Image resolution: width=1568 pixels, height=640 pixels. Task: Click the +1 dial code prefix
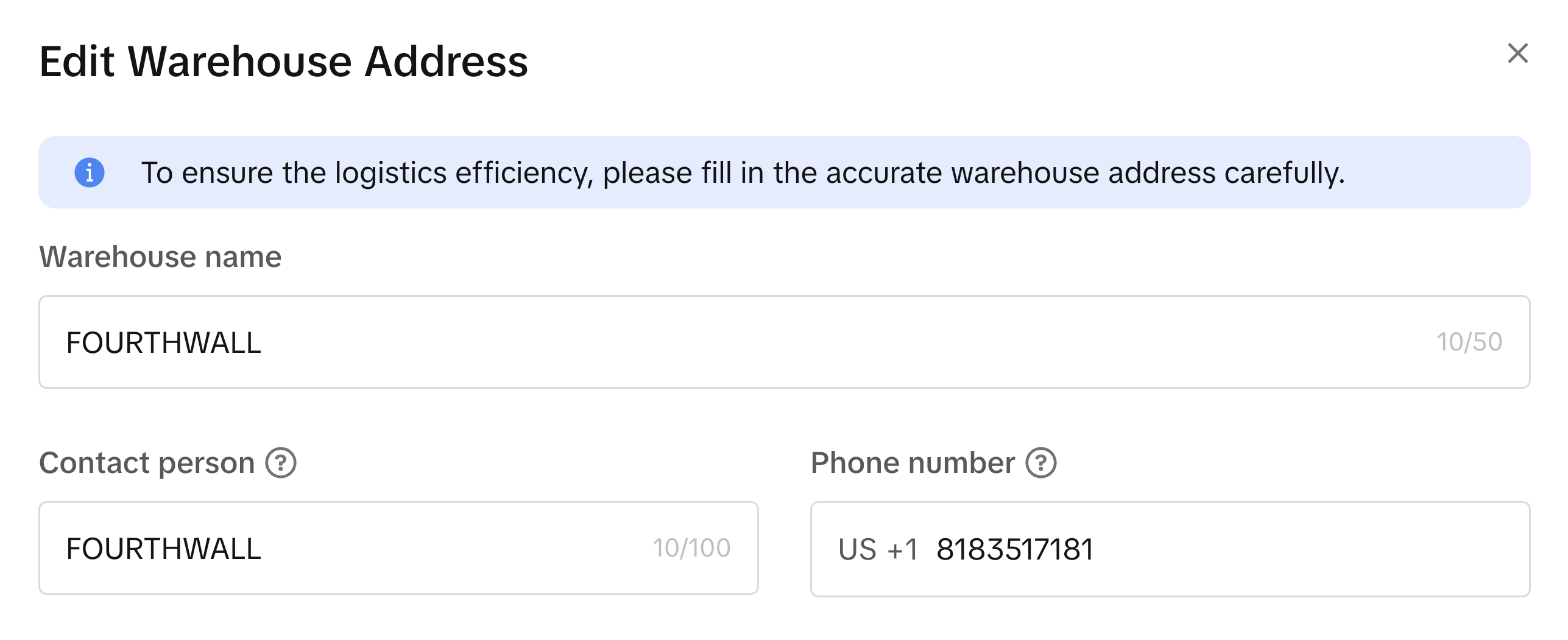coord(903,549)
